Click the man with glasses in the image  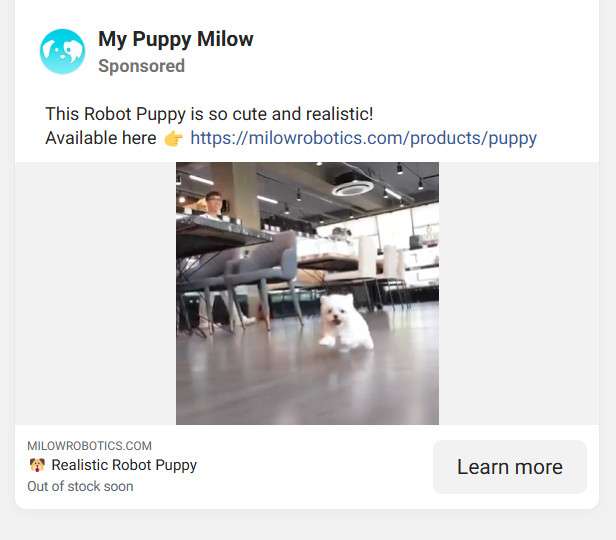[x=214, y=204]
